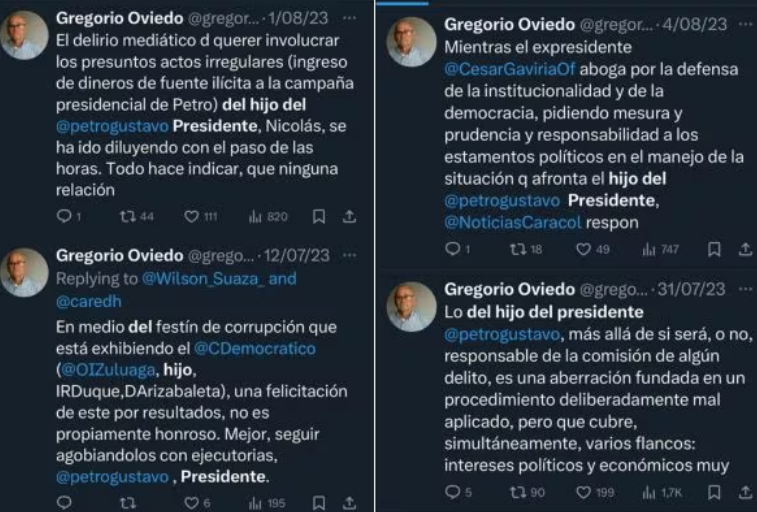
Task: Retweet the 31/07/23 tweet with 90 retweets
Action: pyautogui.click(x=516, y=492)
